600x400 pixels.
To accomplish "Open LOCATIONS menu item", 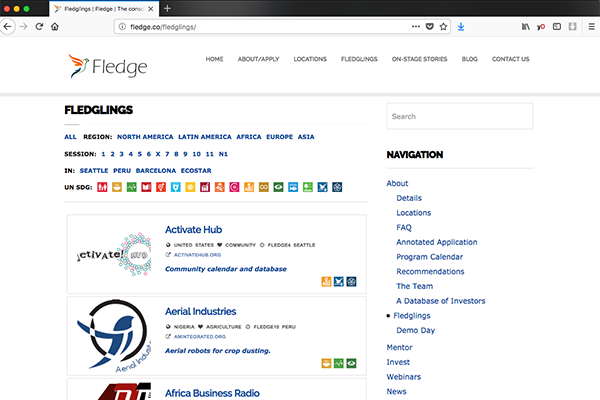I will (x=310, y=59).
